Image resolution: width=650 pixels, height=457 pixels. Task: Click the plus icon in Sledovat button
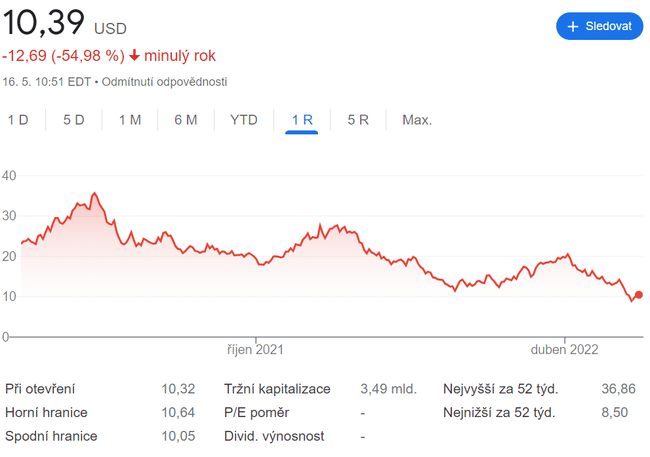[573, 27]
